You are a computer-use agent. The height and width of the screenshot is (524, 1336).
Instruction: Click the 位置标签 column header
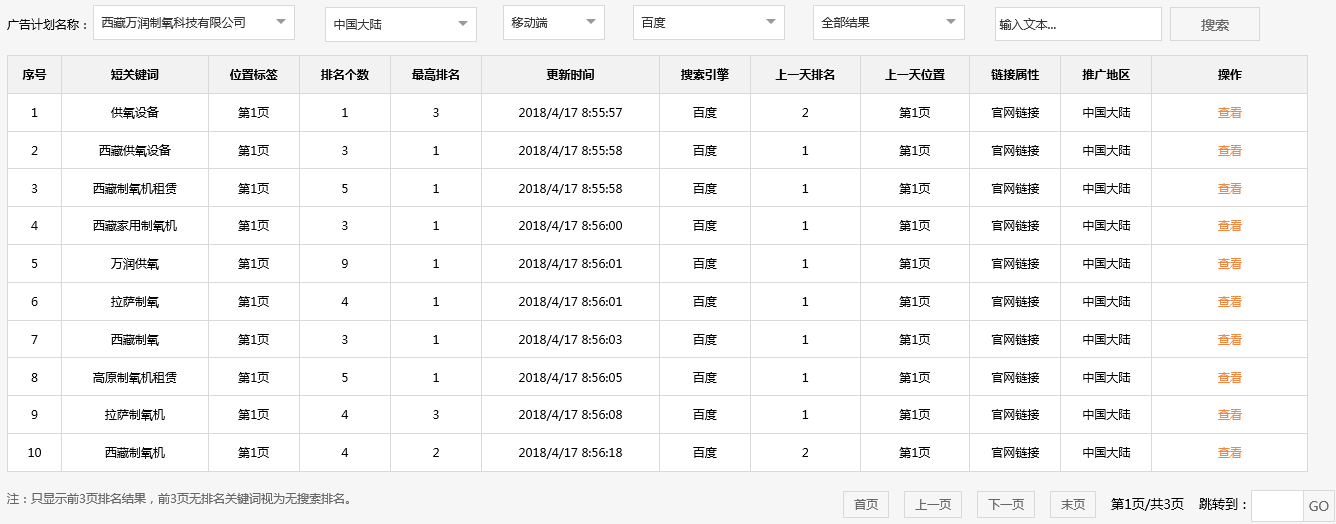tap(254, 75)
